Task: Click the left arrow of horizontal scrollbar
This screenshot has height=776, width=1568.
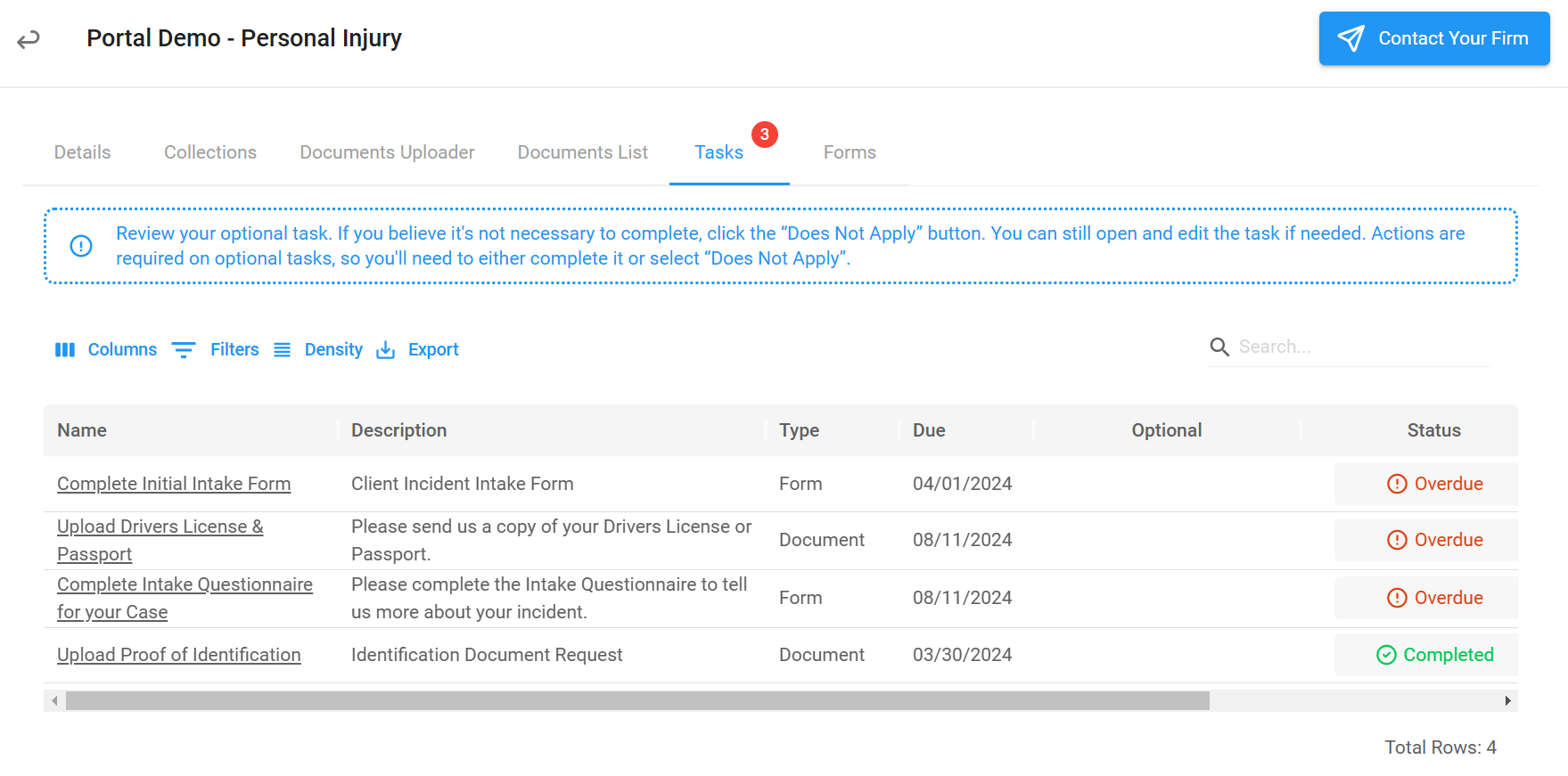Action: tap(54, 701)
